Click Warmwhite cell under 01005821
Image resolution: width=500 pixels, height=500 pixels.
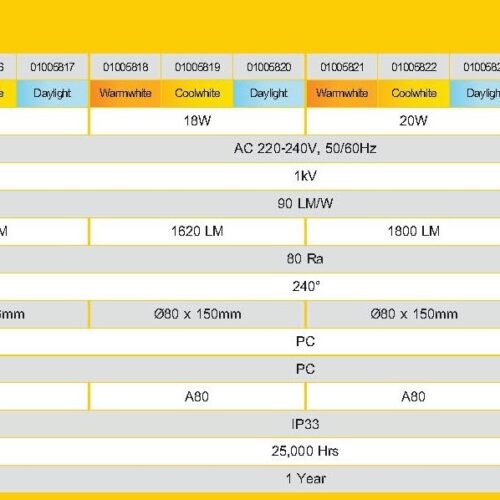coord(342,93)
